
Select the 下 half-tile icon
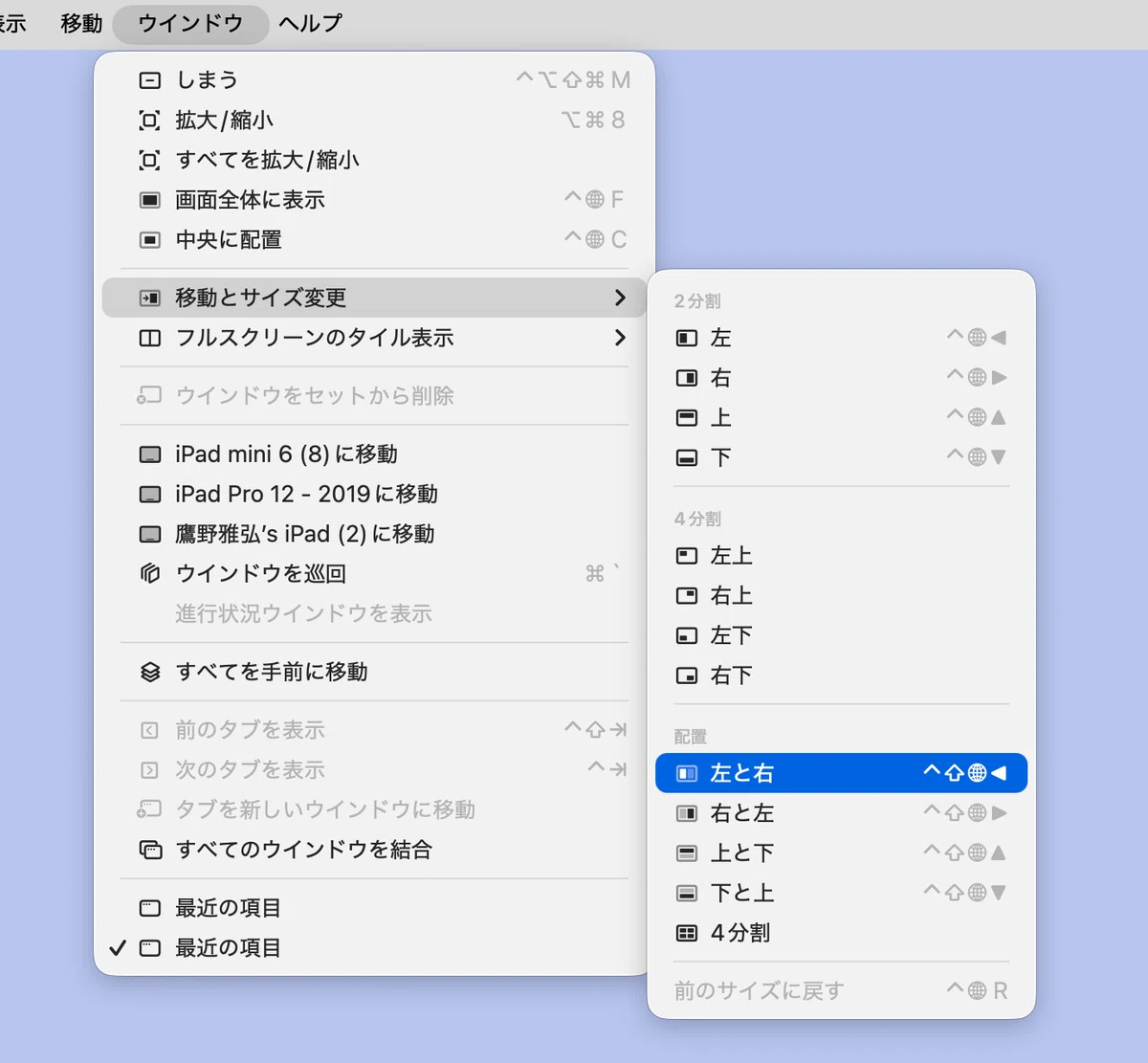(687, 457)
